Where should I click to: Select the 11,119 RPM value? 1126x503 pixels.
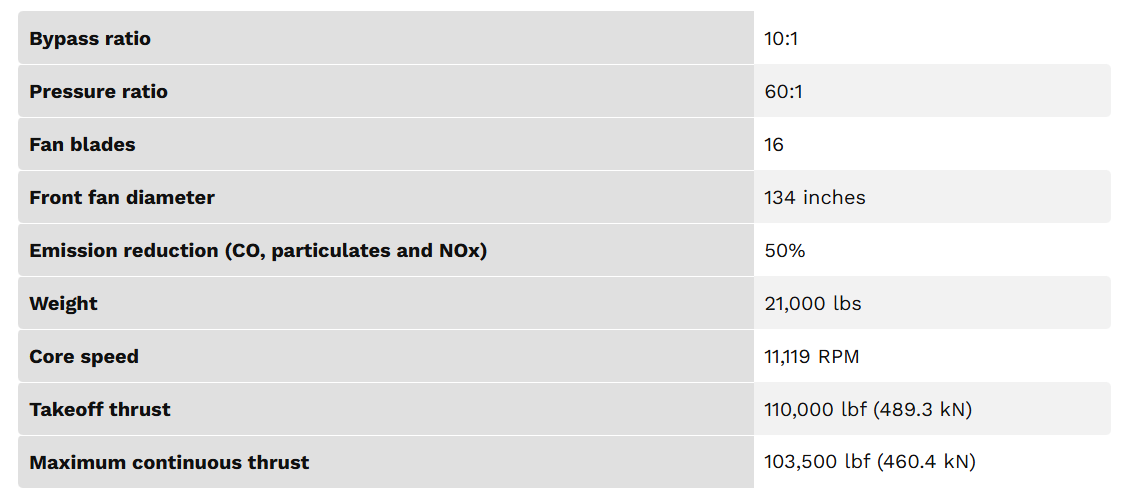(x=811, y=357)
